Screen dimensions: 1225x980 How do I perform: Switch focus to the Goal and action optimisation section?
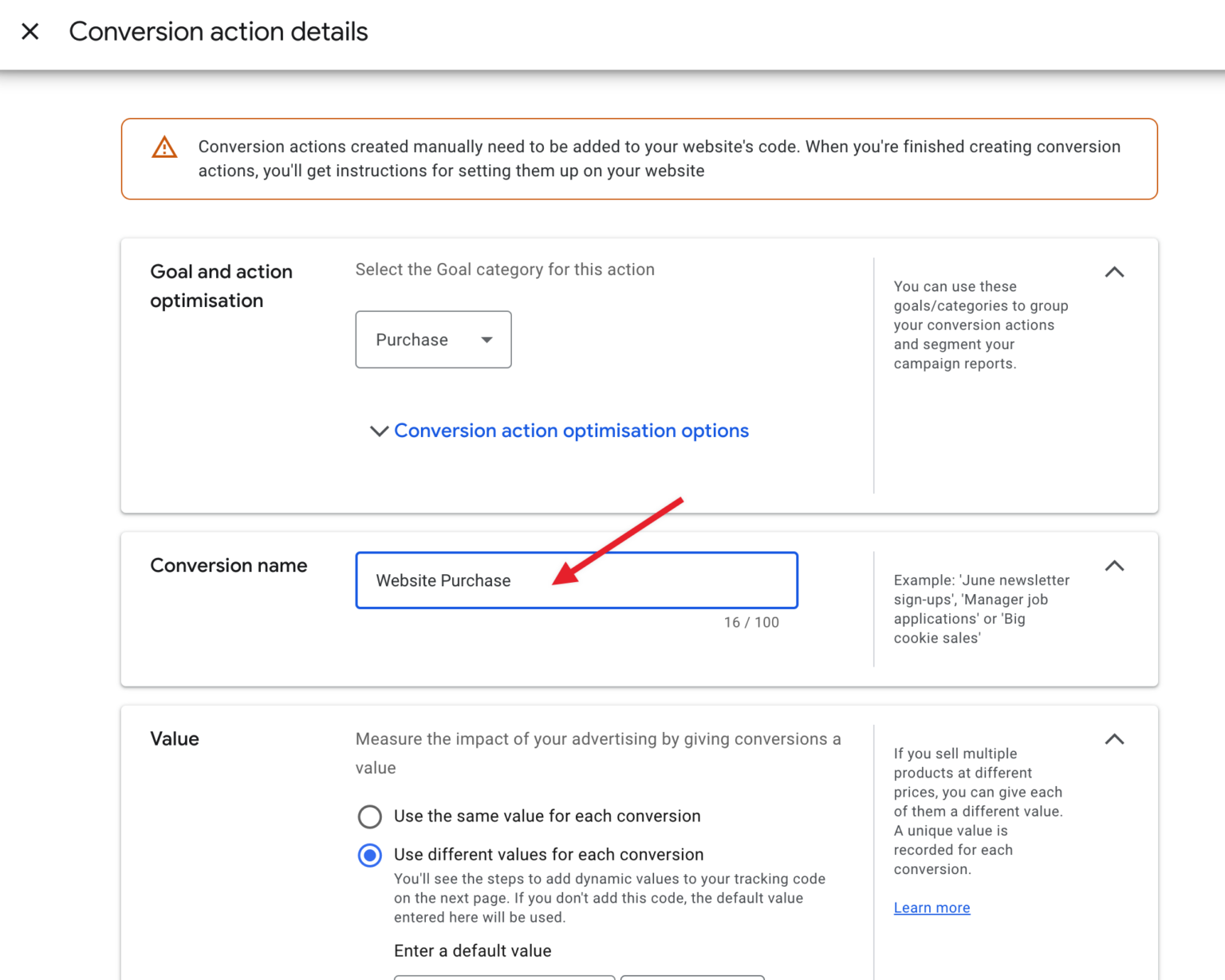(221, 285)
